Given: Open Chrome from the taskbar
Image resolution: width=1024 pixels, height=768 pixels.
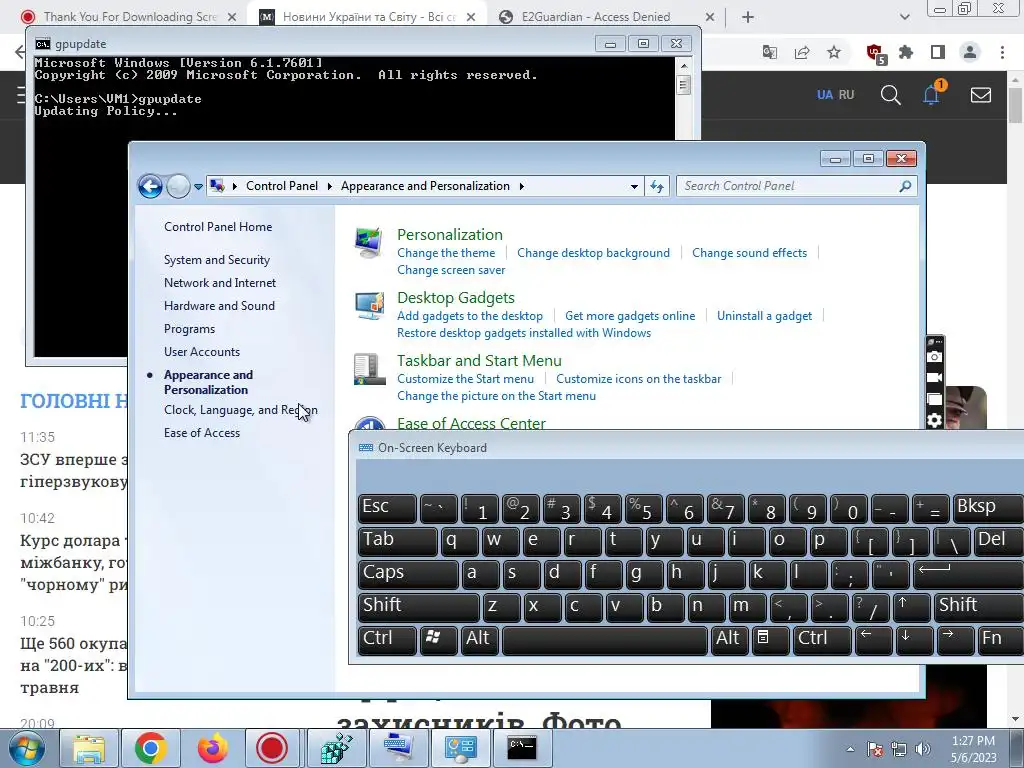Looking at the screenshot, I should coord(150,748).
